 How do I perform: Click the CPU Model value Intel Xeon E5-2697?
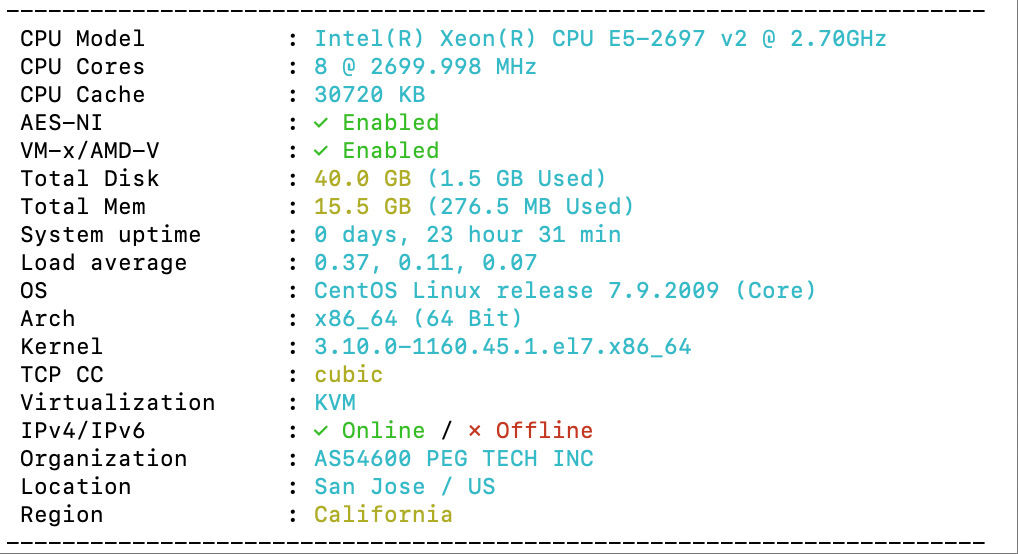point(601,39)
